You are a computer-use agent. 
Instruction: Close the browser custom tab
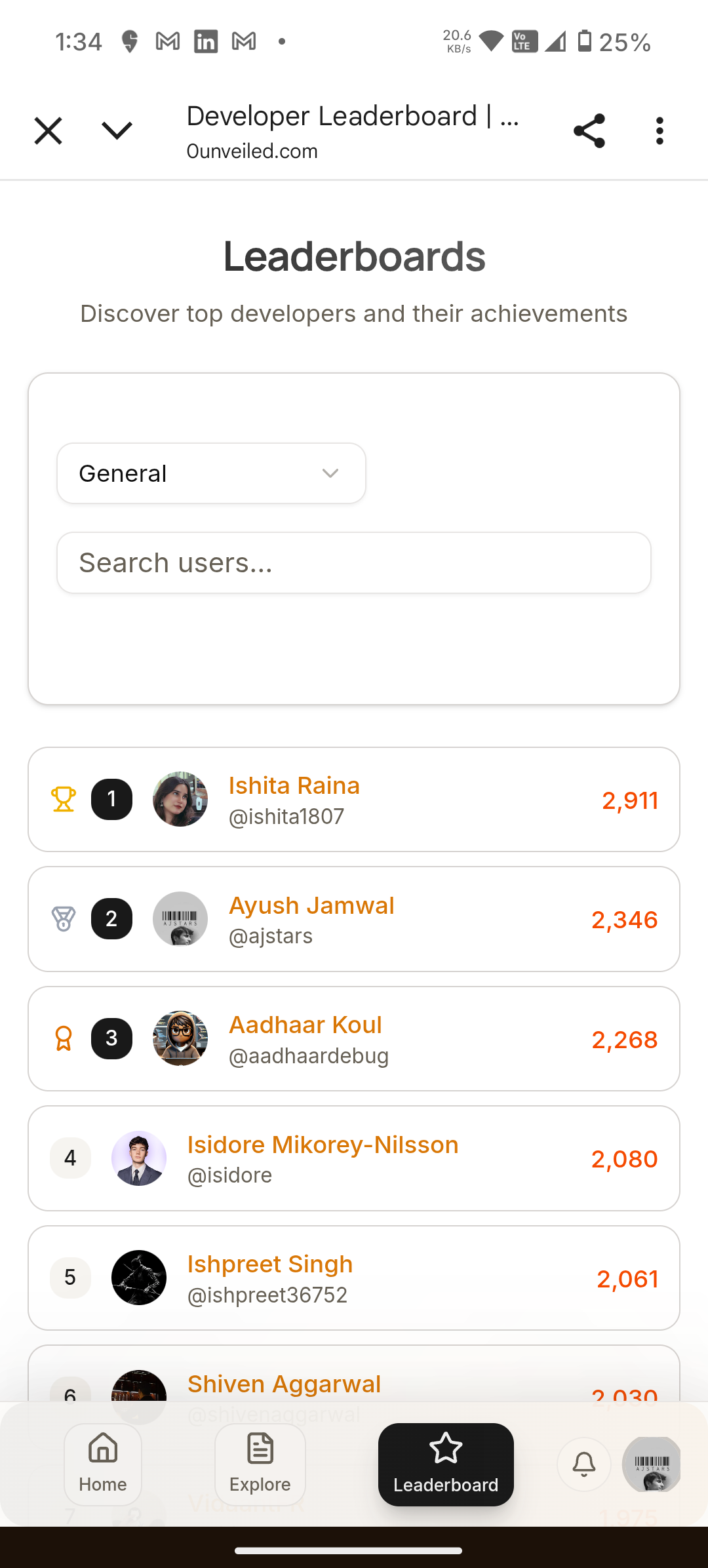coord(48,131)
